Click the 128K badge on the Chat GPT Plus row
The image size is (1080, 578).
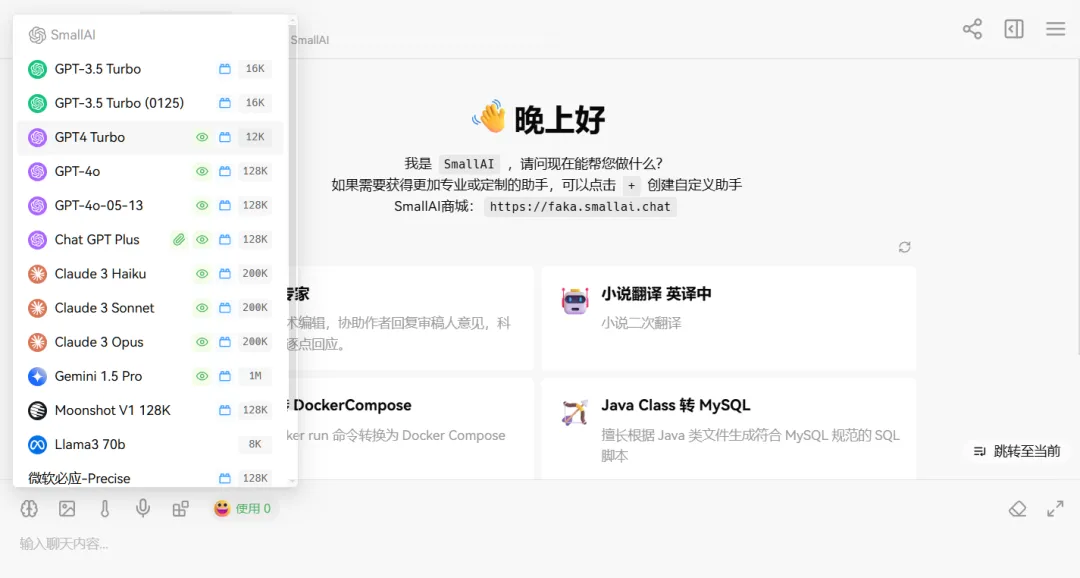click(255, 240)
